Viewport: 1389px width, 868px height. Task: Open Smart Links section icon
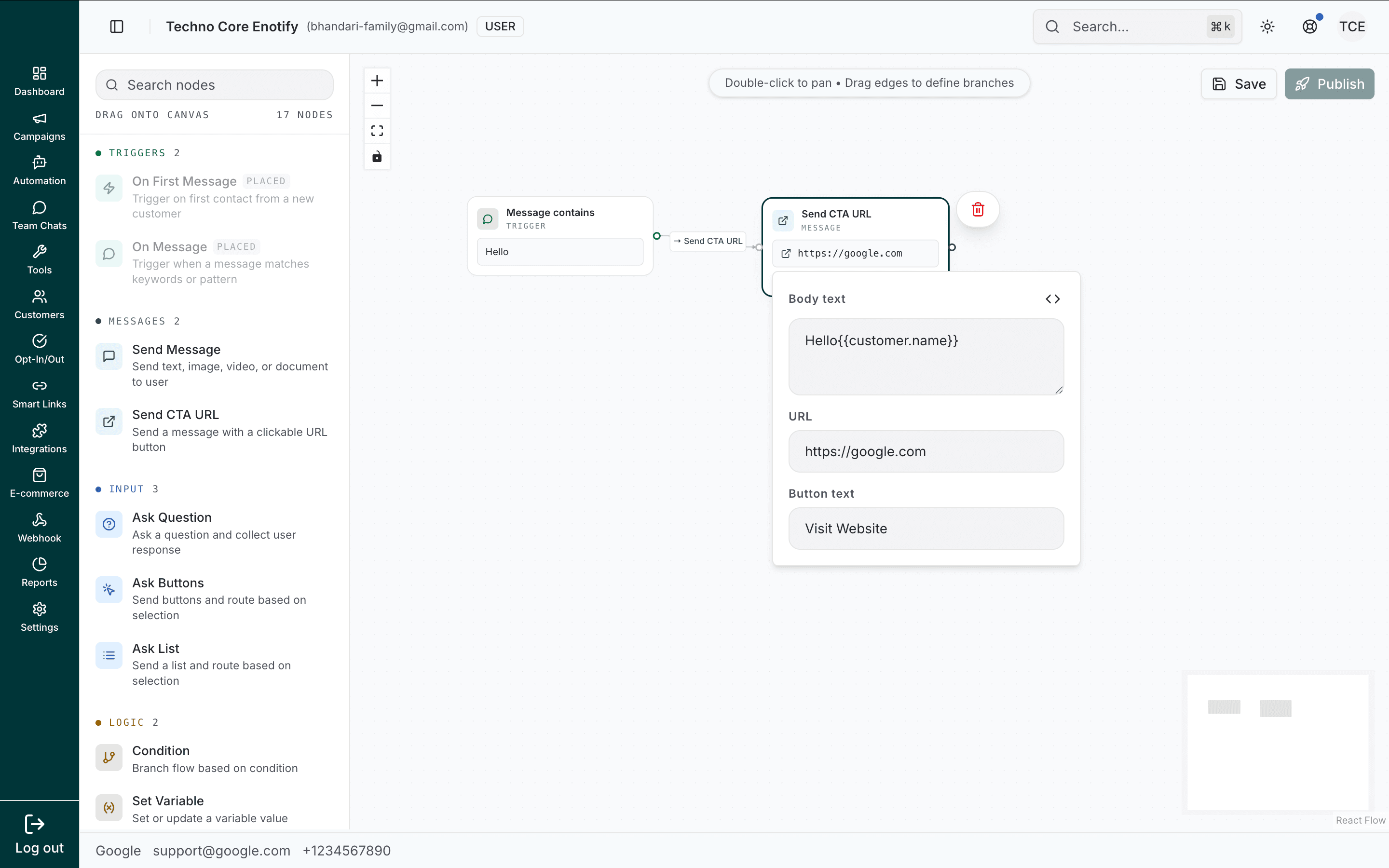(40, 386)
